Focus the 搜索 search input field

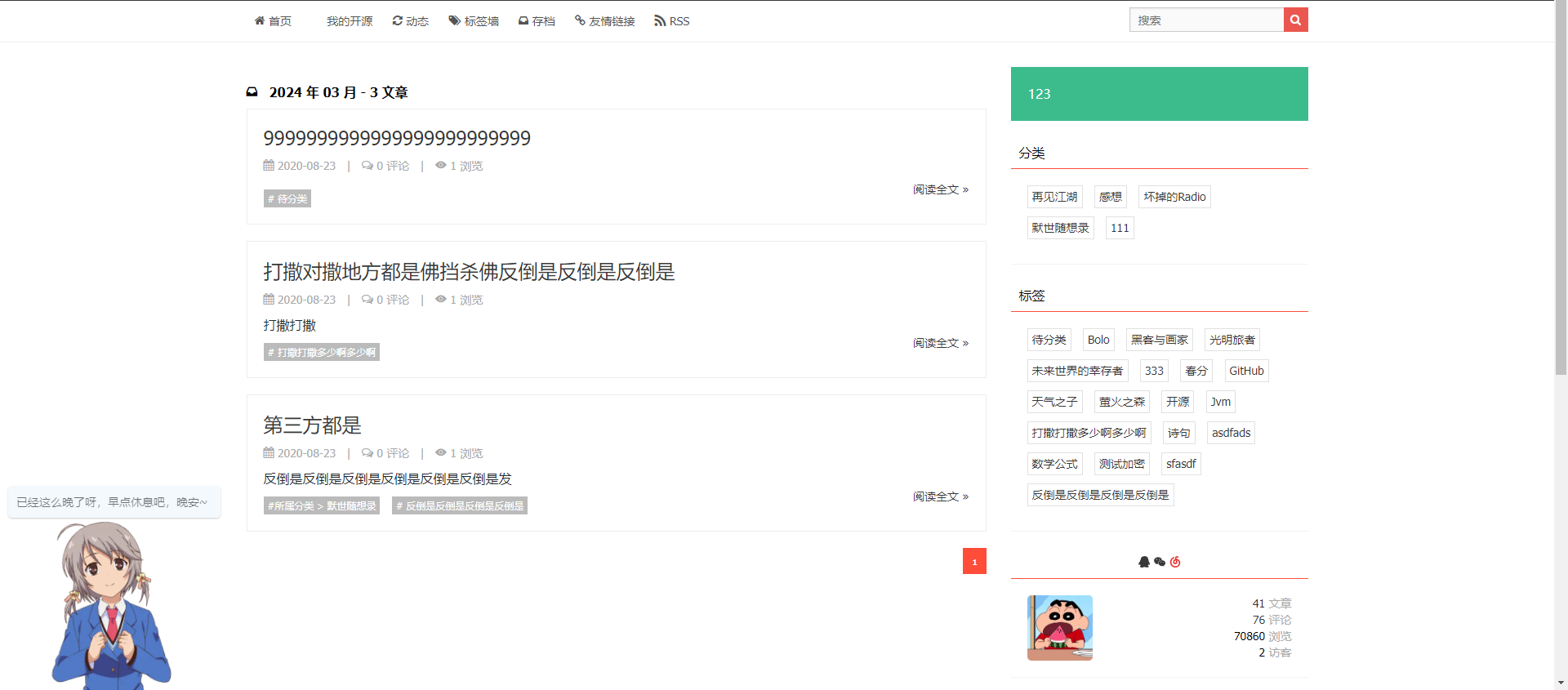[1206, 20]
